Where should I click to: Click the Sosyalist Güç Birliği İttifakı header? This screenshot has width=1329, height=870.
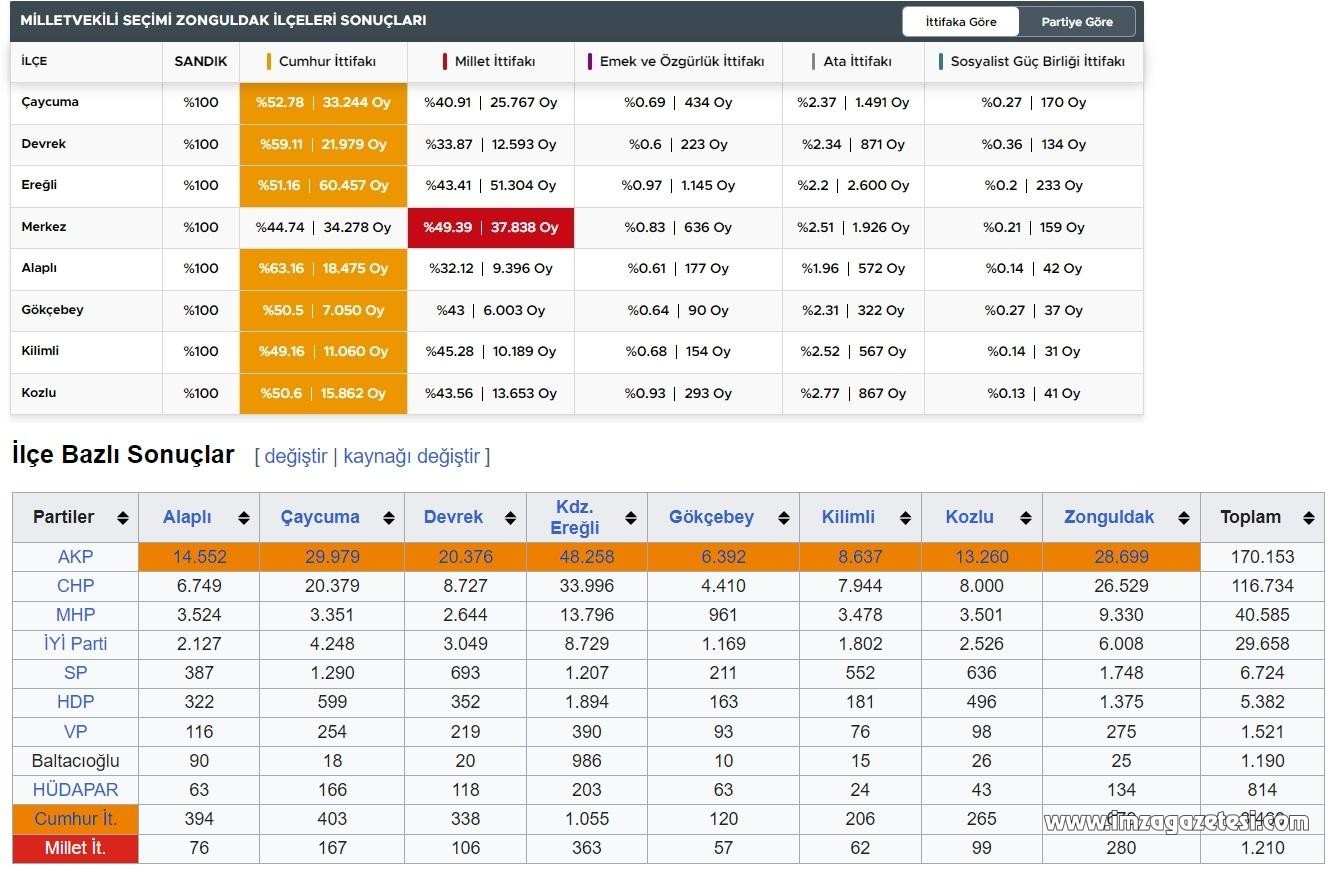pyautogui.click(x=1034, y=61)
